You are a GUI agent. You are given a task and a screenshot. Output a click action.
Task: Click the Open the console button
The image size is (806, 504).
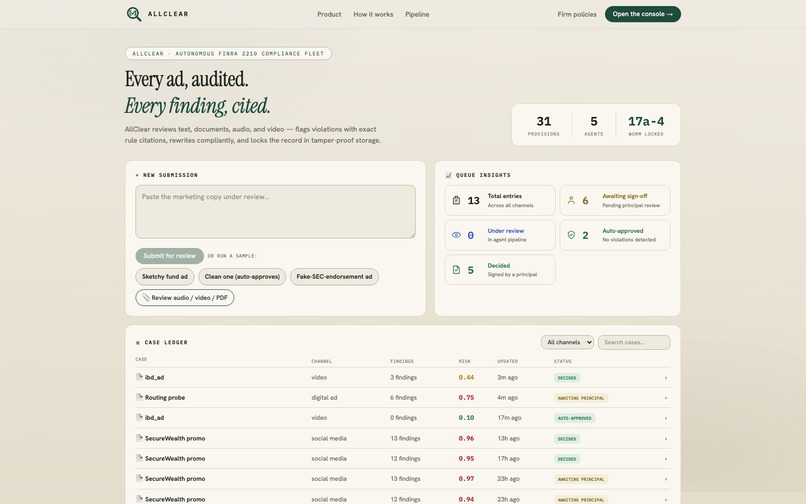[x=643, y=14]
